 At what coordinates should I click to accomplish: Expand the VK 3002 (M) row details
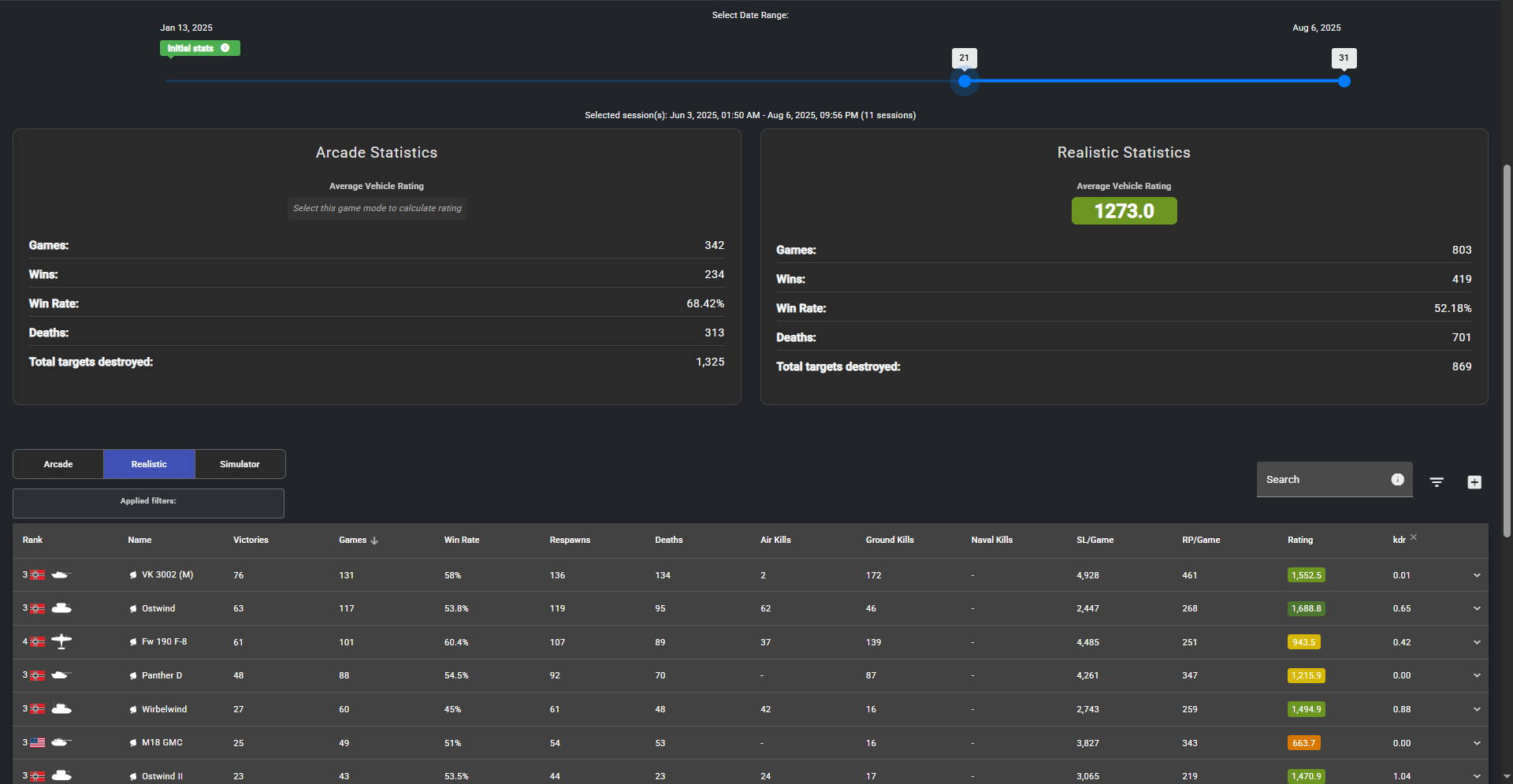pos(1477,575)
